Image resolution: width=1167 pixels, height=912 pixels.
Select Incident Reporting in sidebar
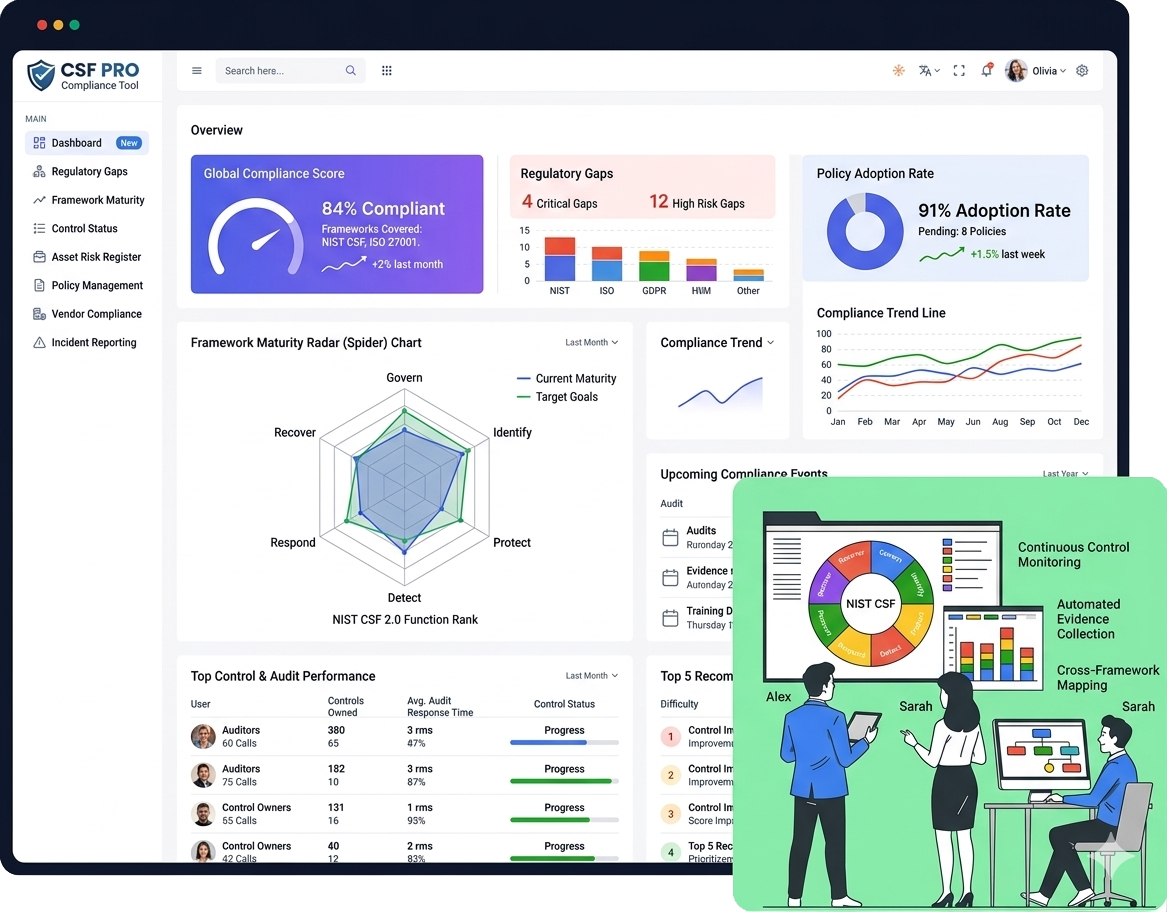point(93,343)
